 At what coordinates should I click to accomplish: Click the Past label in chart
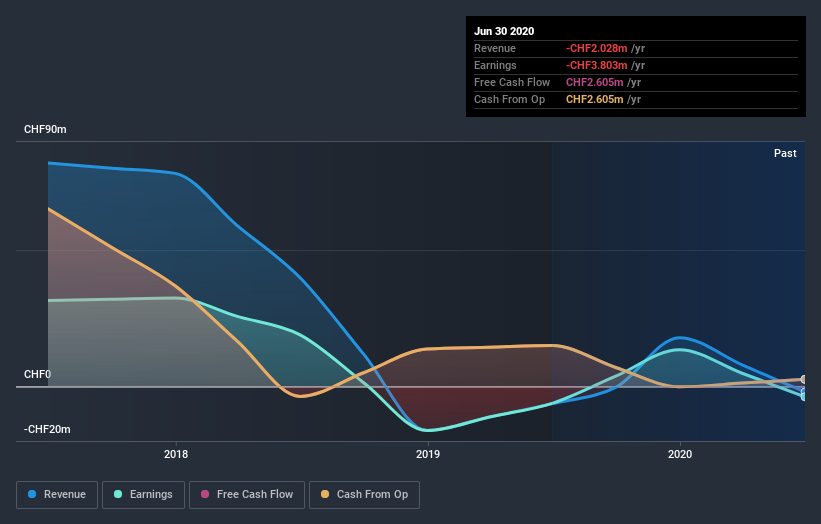point(785,153)
